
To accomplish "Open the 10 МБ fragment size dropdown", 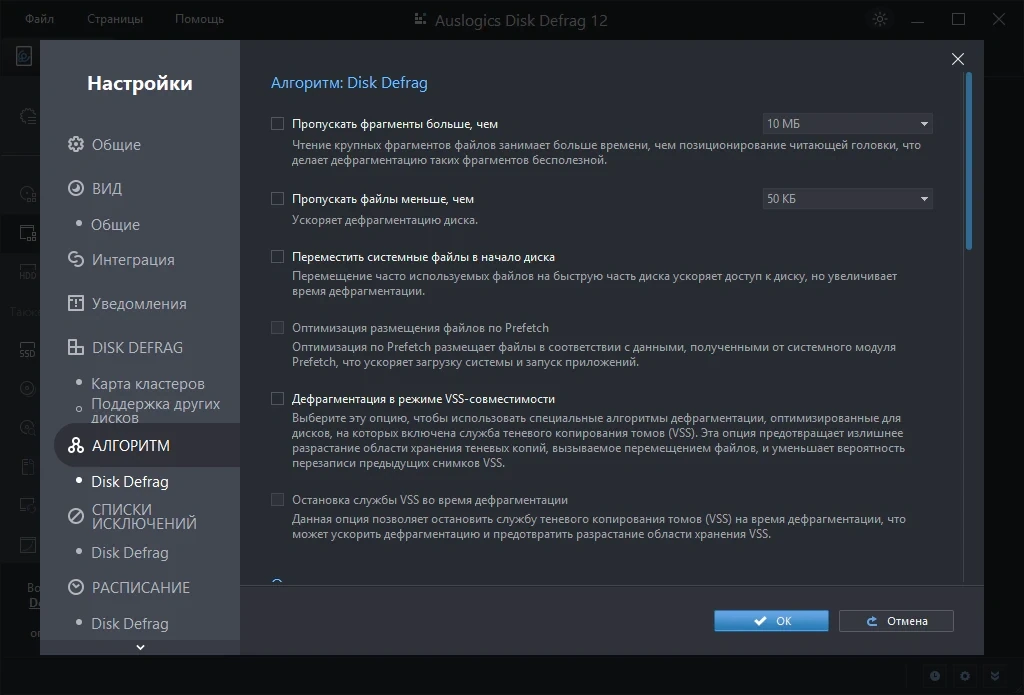I will point(847,123).
